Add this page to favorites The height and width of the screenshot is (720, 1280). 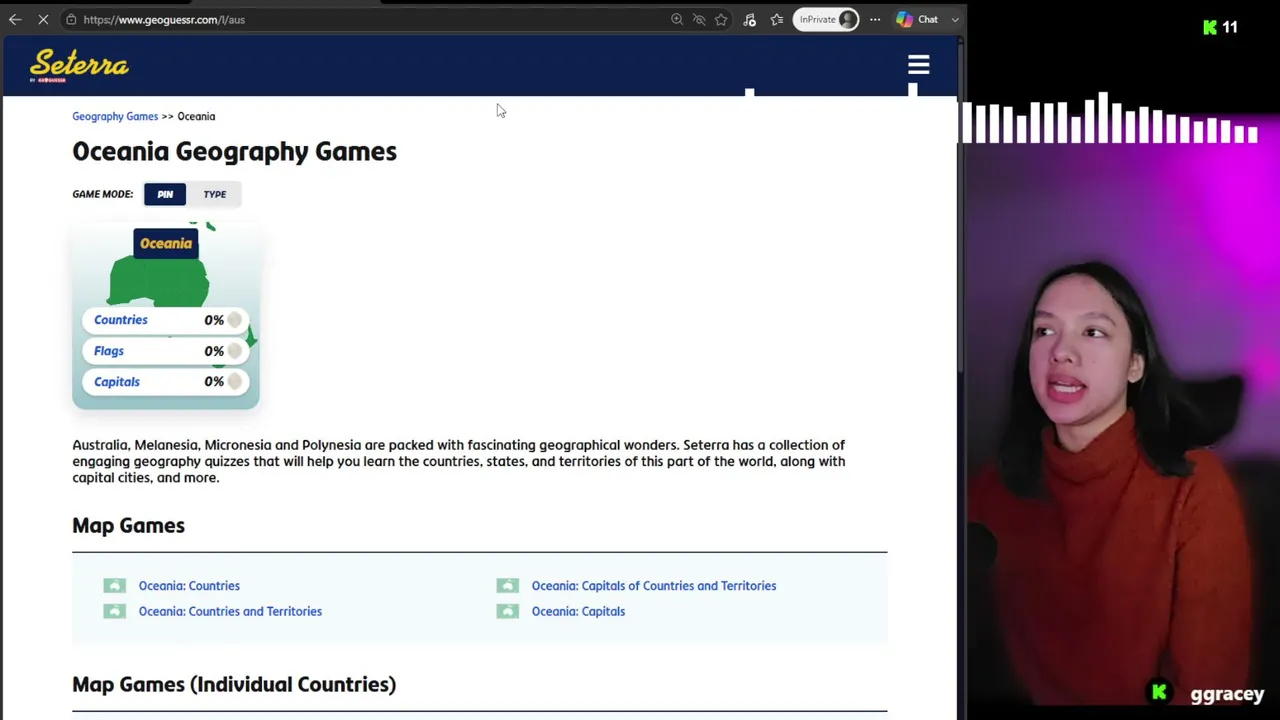(721, 19)
